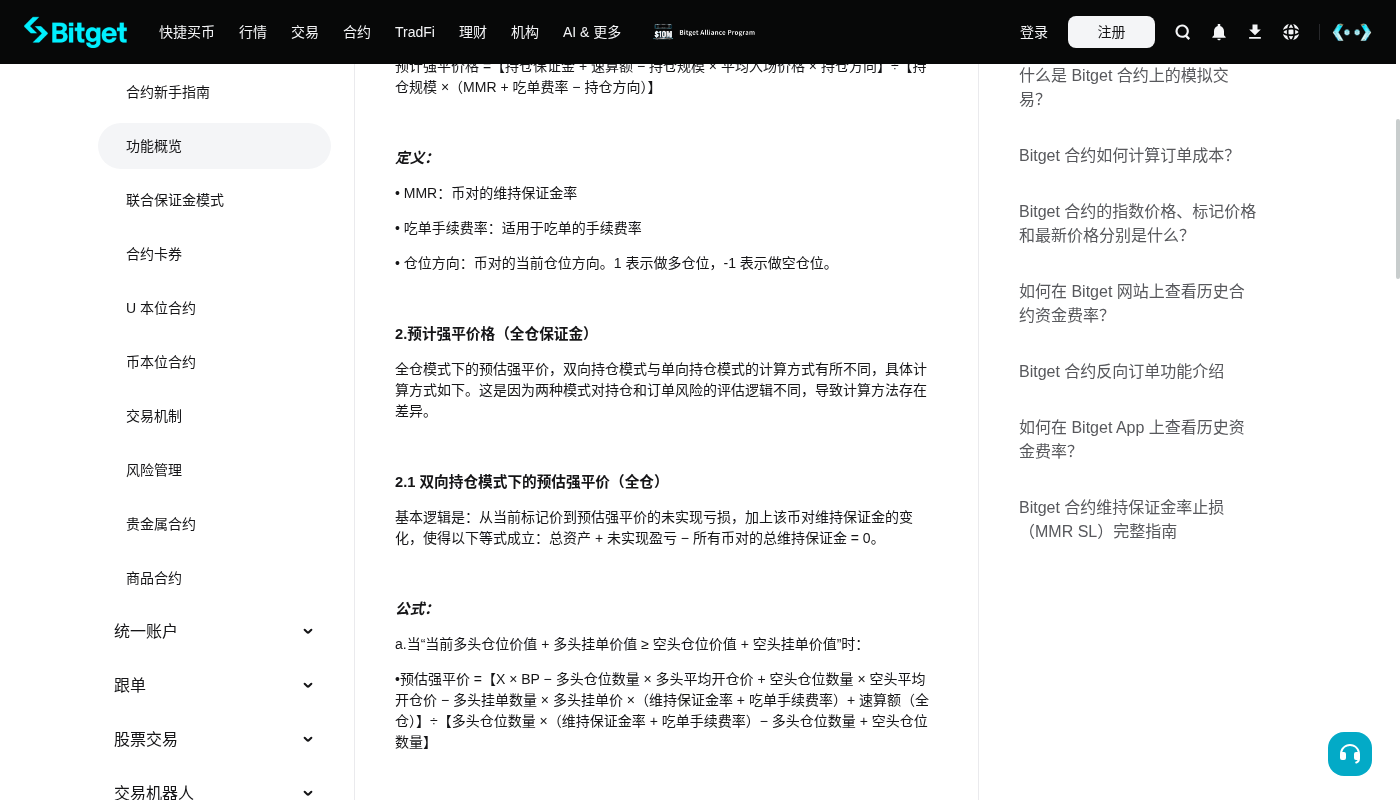
Task: Open the 合约 header menu
Action: click(357, 32)
